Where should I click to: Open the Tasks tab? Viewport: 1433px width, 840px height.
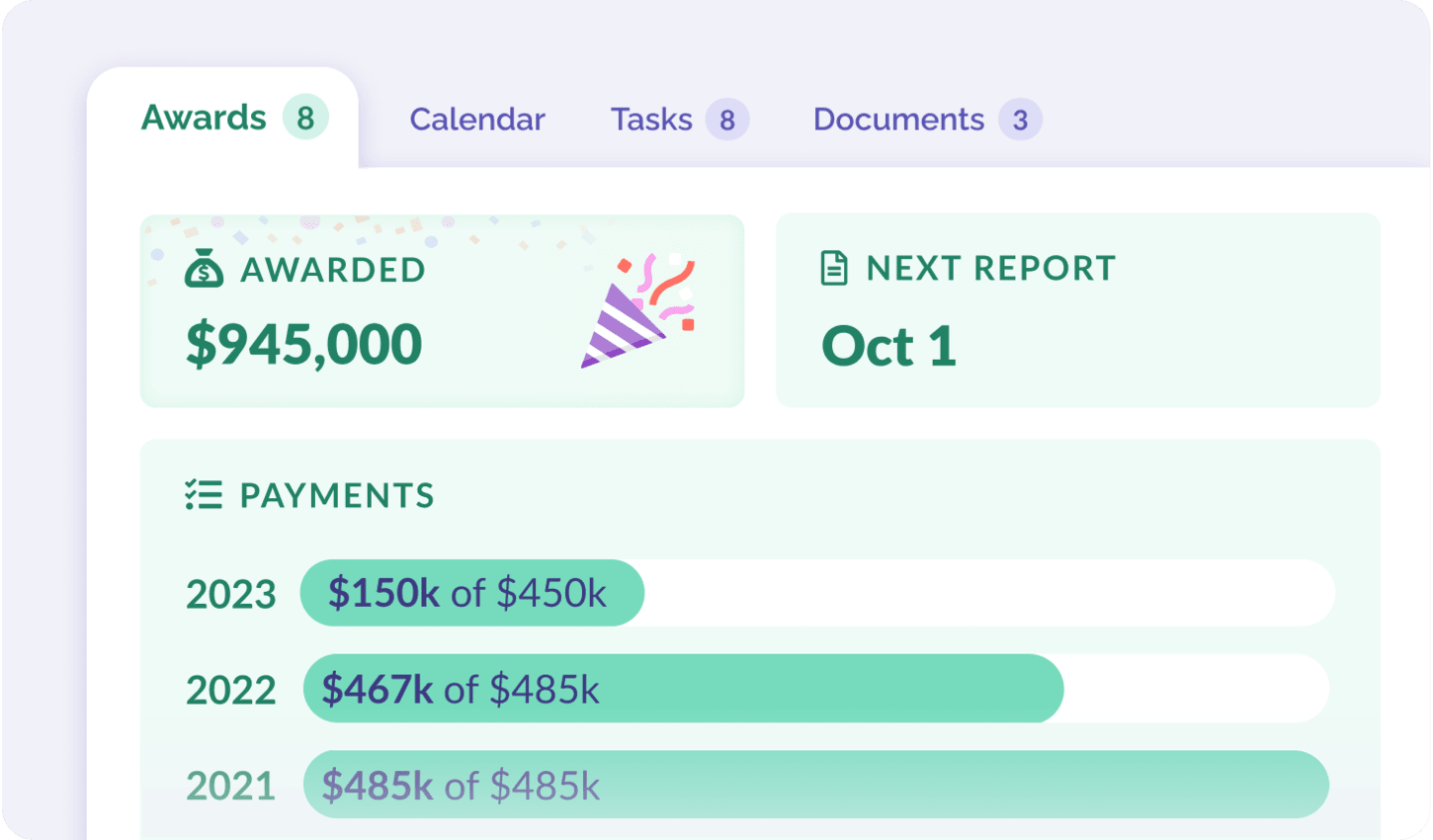click(651, 120)
